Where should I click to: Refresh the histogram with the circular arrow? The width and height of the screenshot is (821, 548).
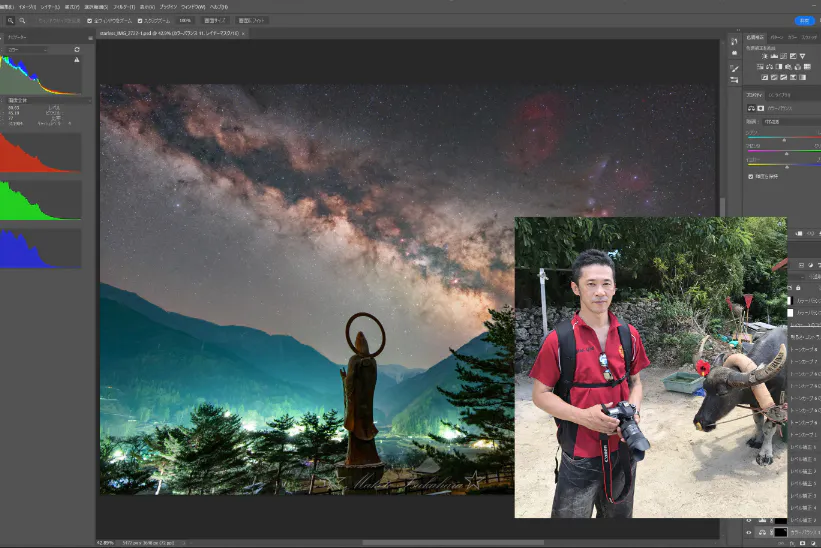pyautogui.click(x=77, y=49)
